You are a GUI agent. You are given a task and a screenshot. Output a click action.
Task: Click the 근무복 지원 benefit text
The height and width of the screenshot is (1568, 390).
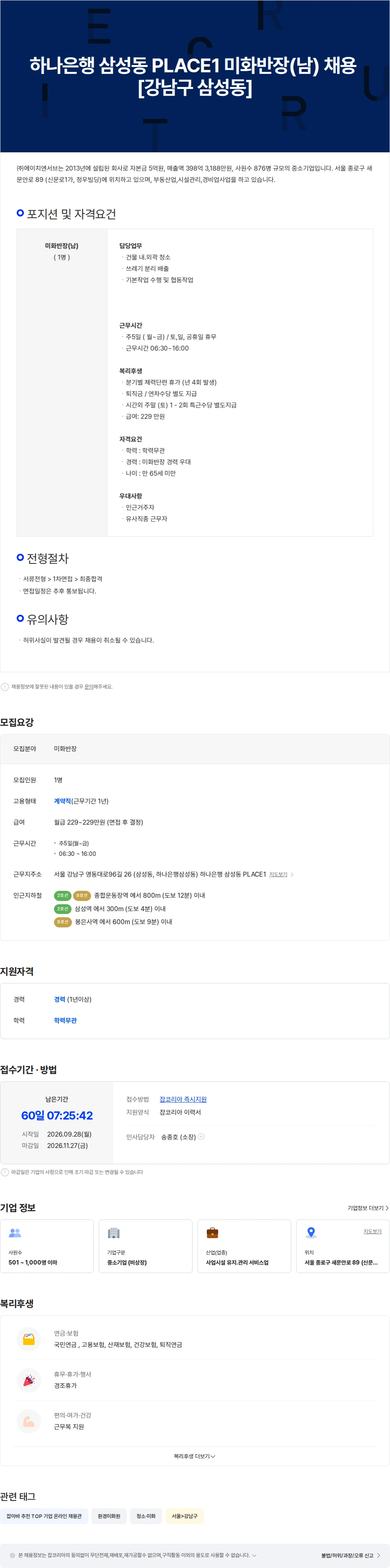coord(69,1426)
